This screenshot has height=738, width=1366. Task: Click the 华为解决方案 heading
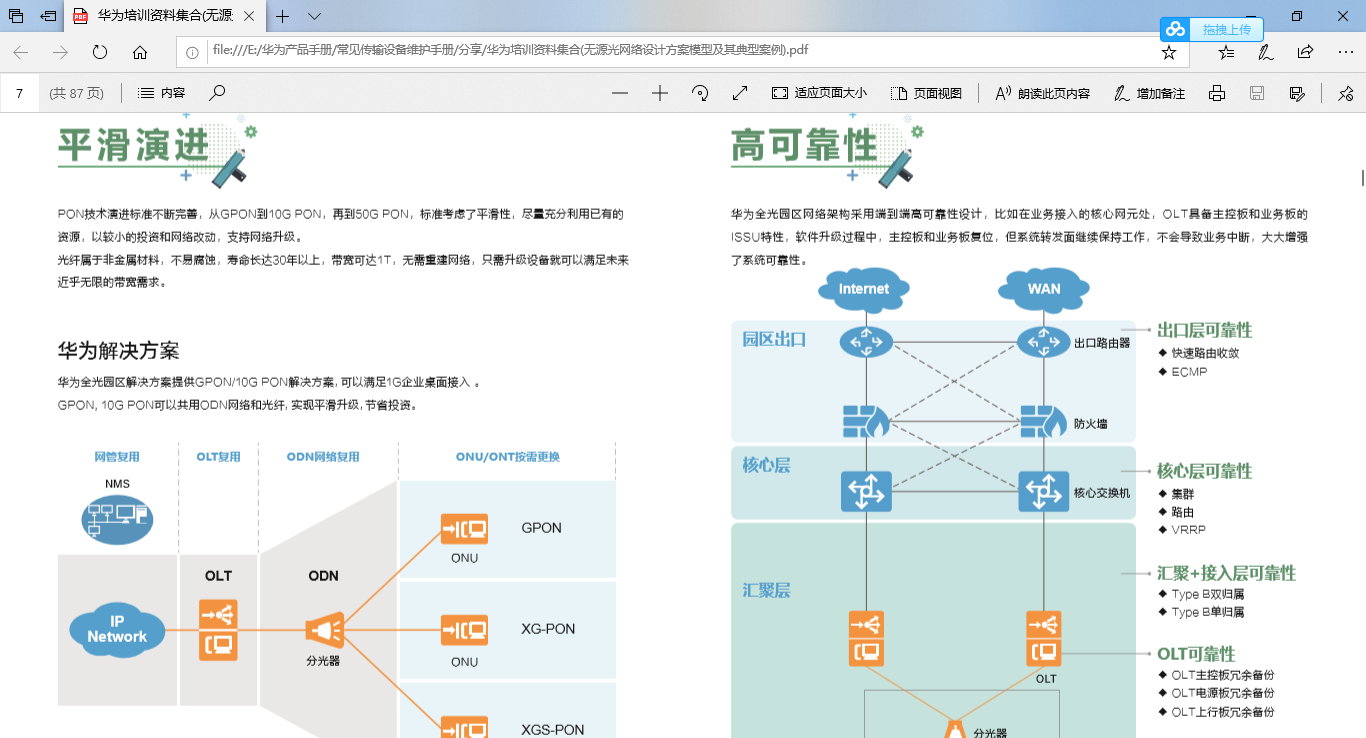pos(118,351)
